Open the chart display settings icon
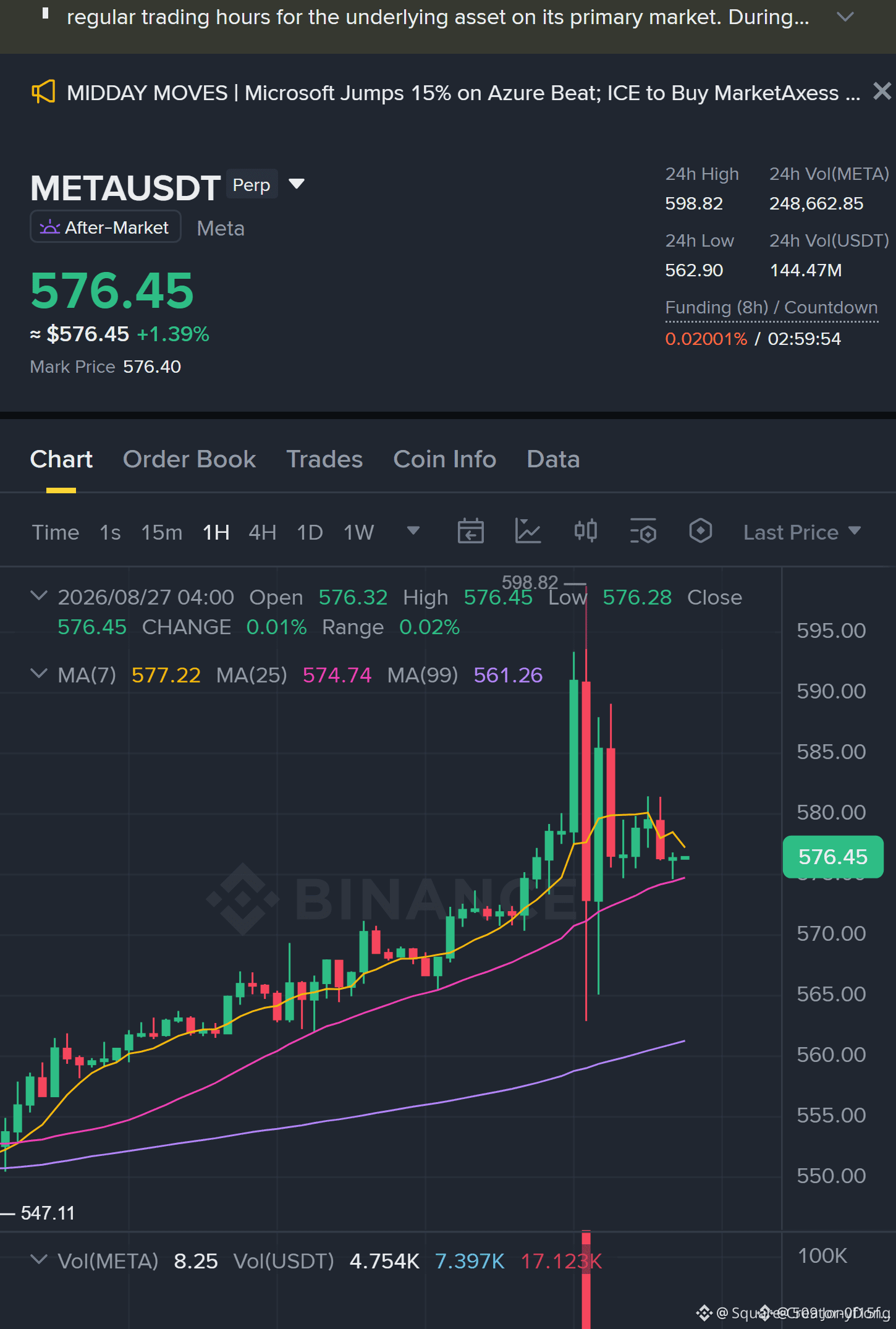The width and height of the screenshot is (896, 1329). pyautogui.click(x=643, y=531)
